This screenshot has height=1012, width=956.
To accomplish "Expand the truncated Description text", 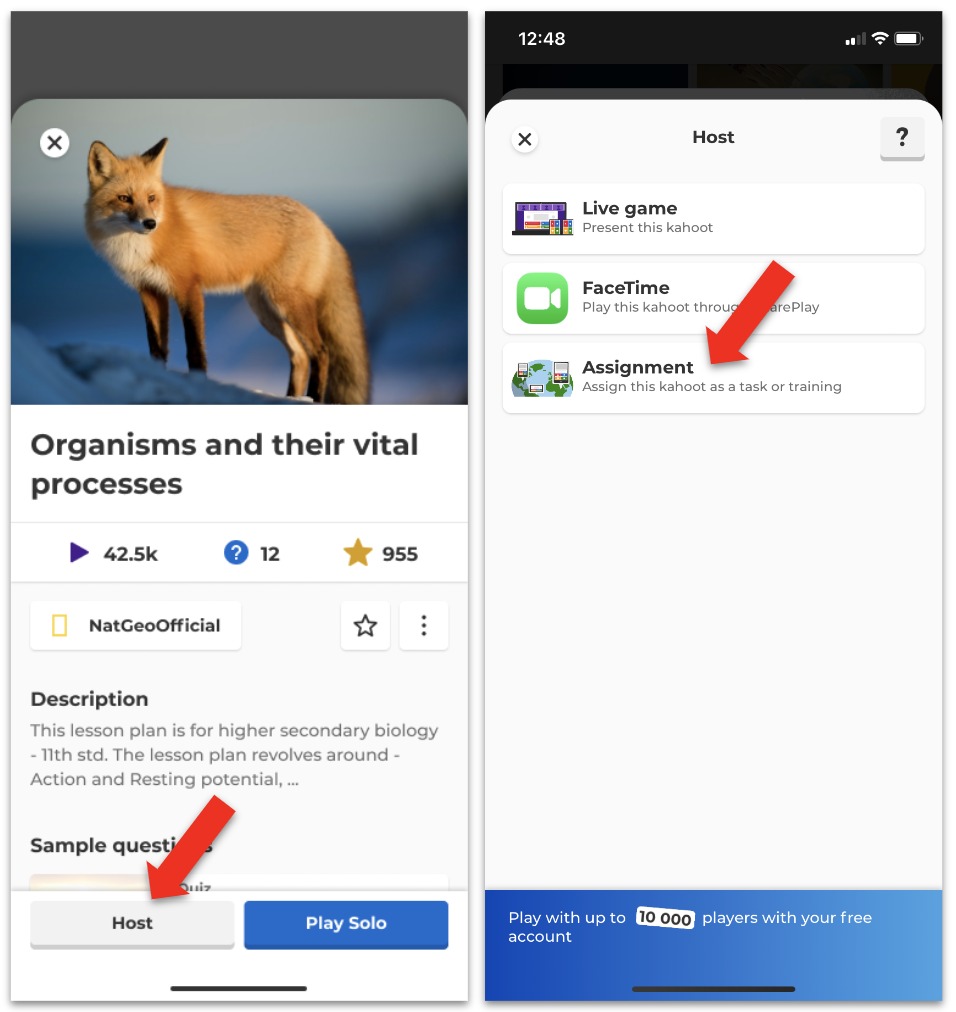I will (x=234, y=755).
